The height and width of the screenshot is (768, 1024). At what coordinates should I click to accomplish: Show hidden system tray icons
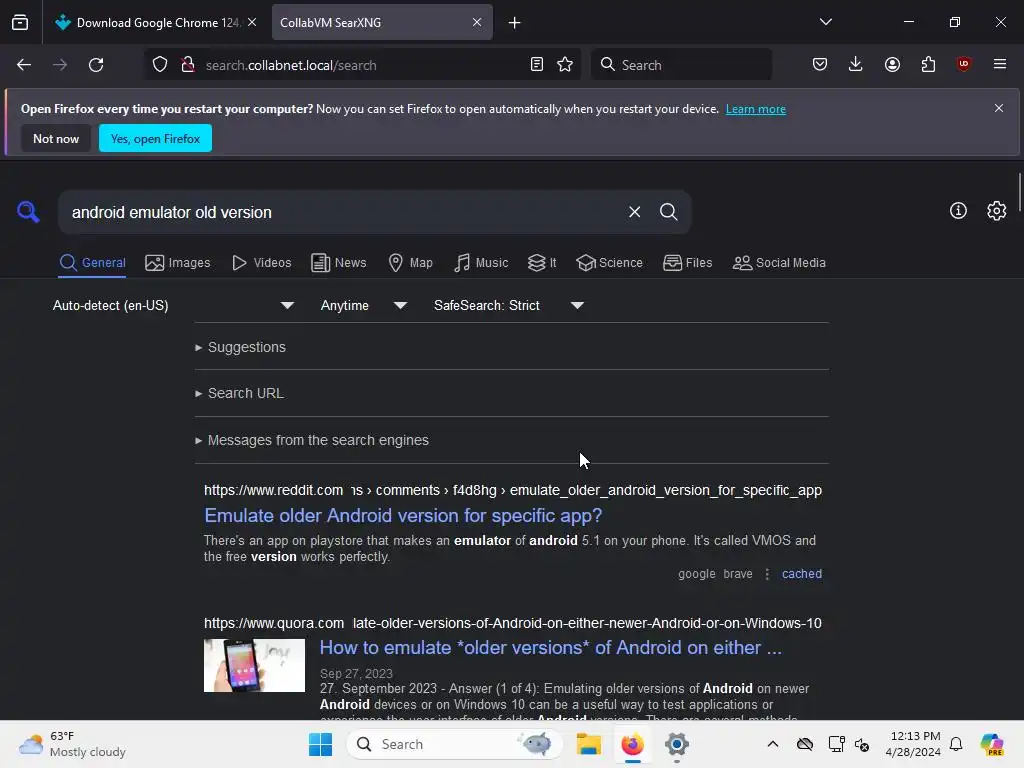pos(773,744)
